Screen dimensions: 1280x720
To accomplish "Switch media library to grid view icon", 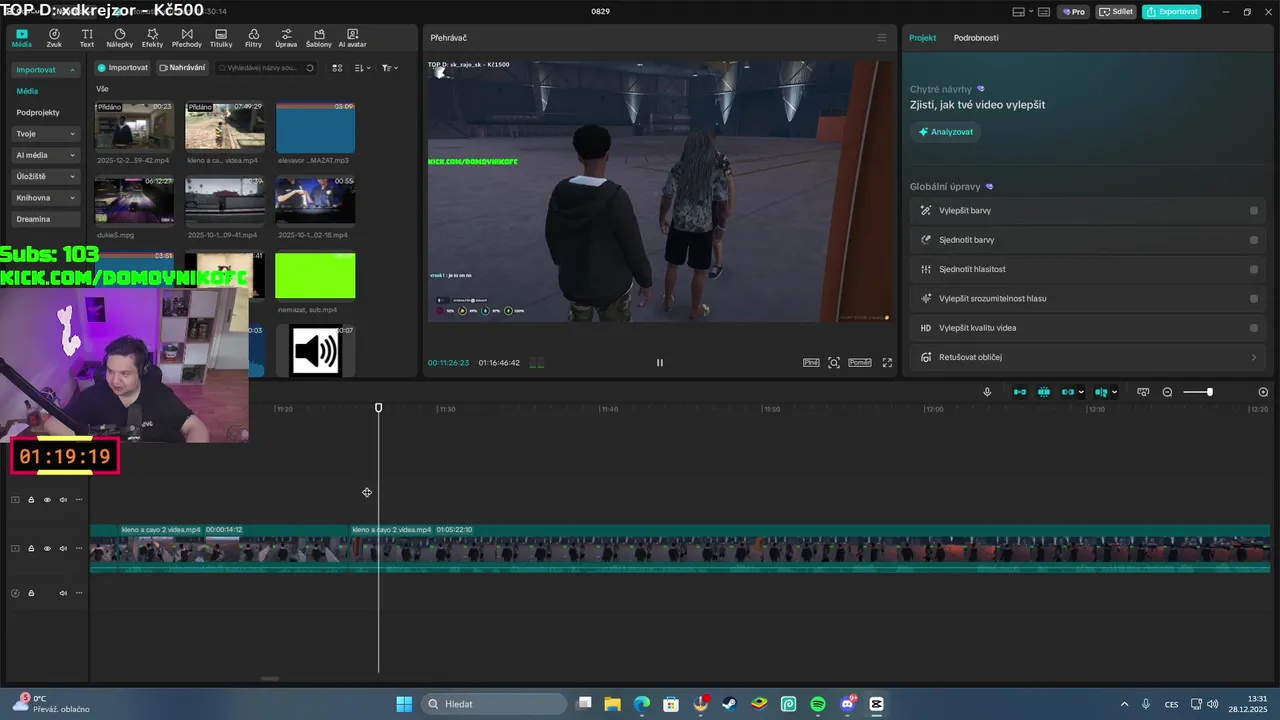I will tap(337, 68).
